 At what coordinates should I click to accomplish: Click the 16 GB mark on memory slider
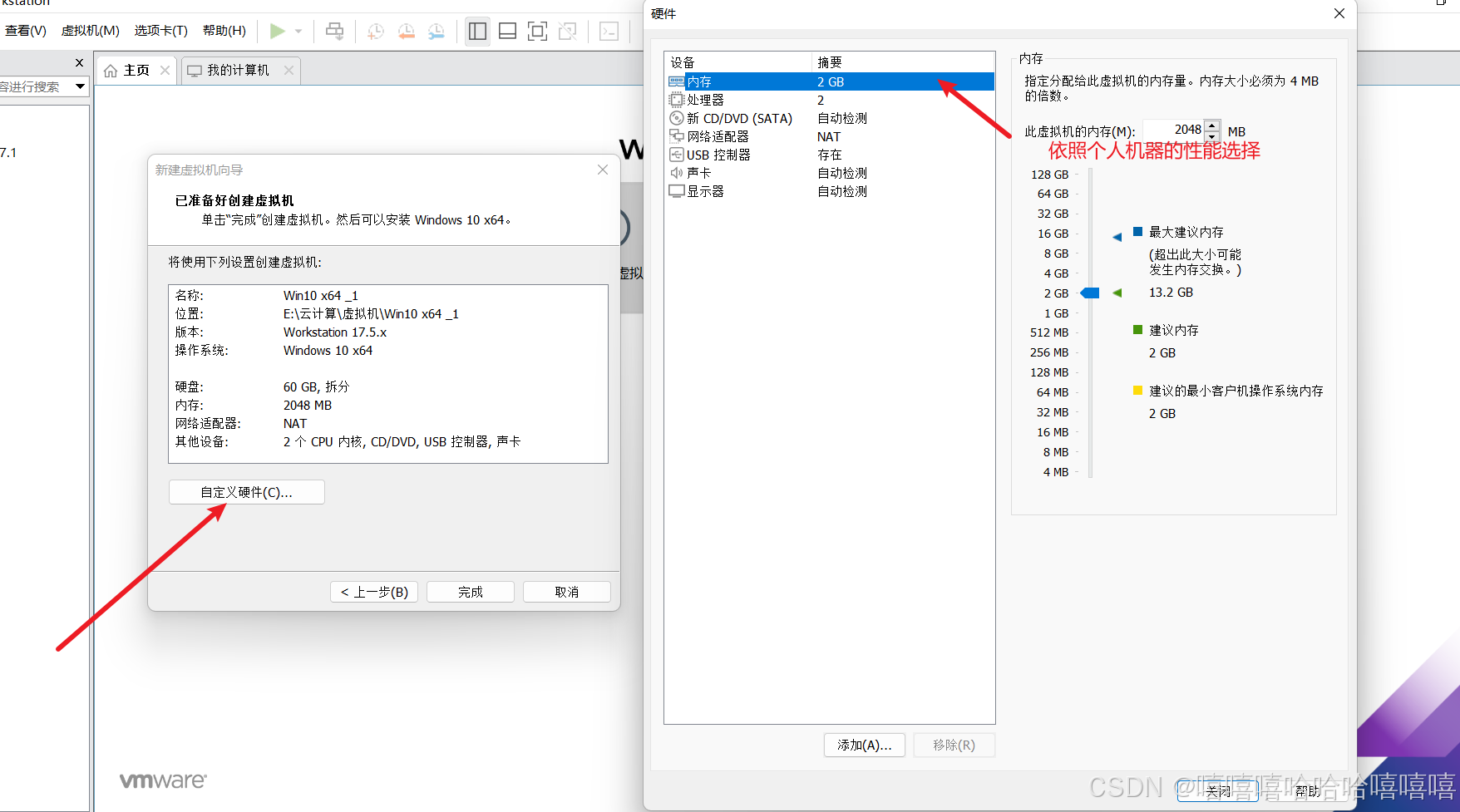pyautogui.click(x=1053, y=234)
